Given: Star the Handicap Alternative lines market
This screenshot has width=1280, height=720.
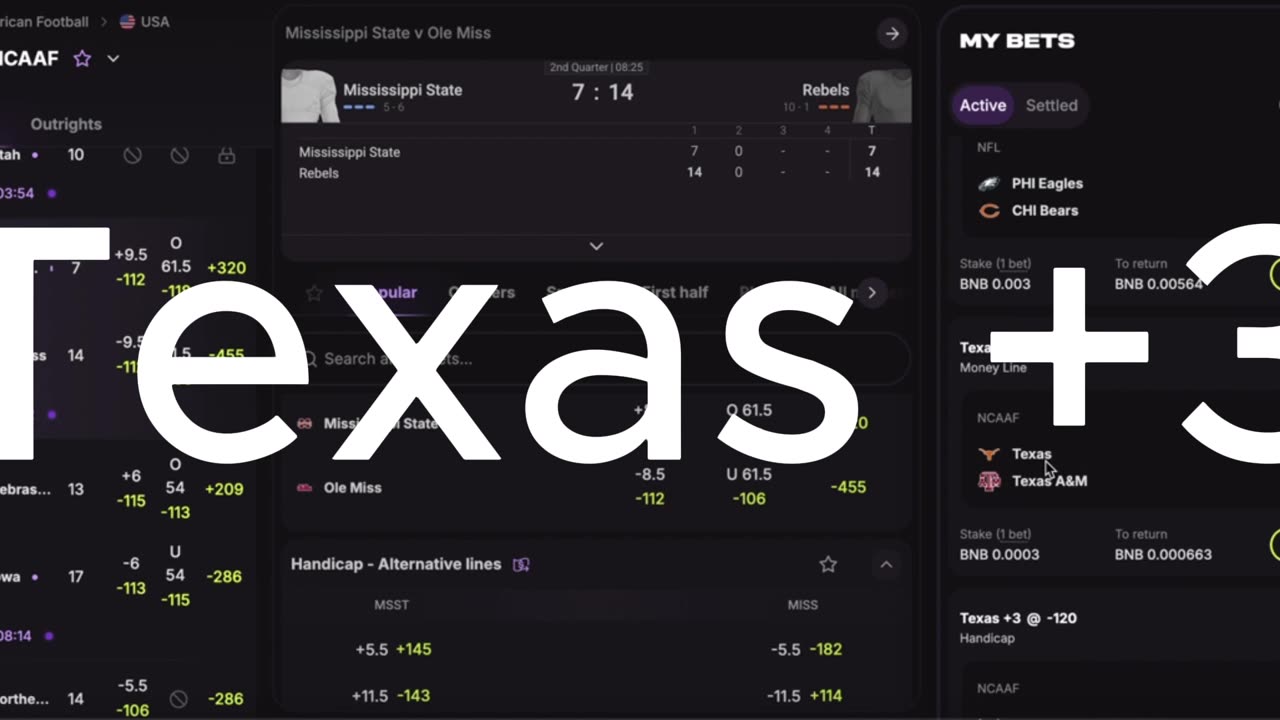Looking at the screenshot, I should click(x=828, y=564).
